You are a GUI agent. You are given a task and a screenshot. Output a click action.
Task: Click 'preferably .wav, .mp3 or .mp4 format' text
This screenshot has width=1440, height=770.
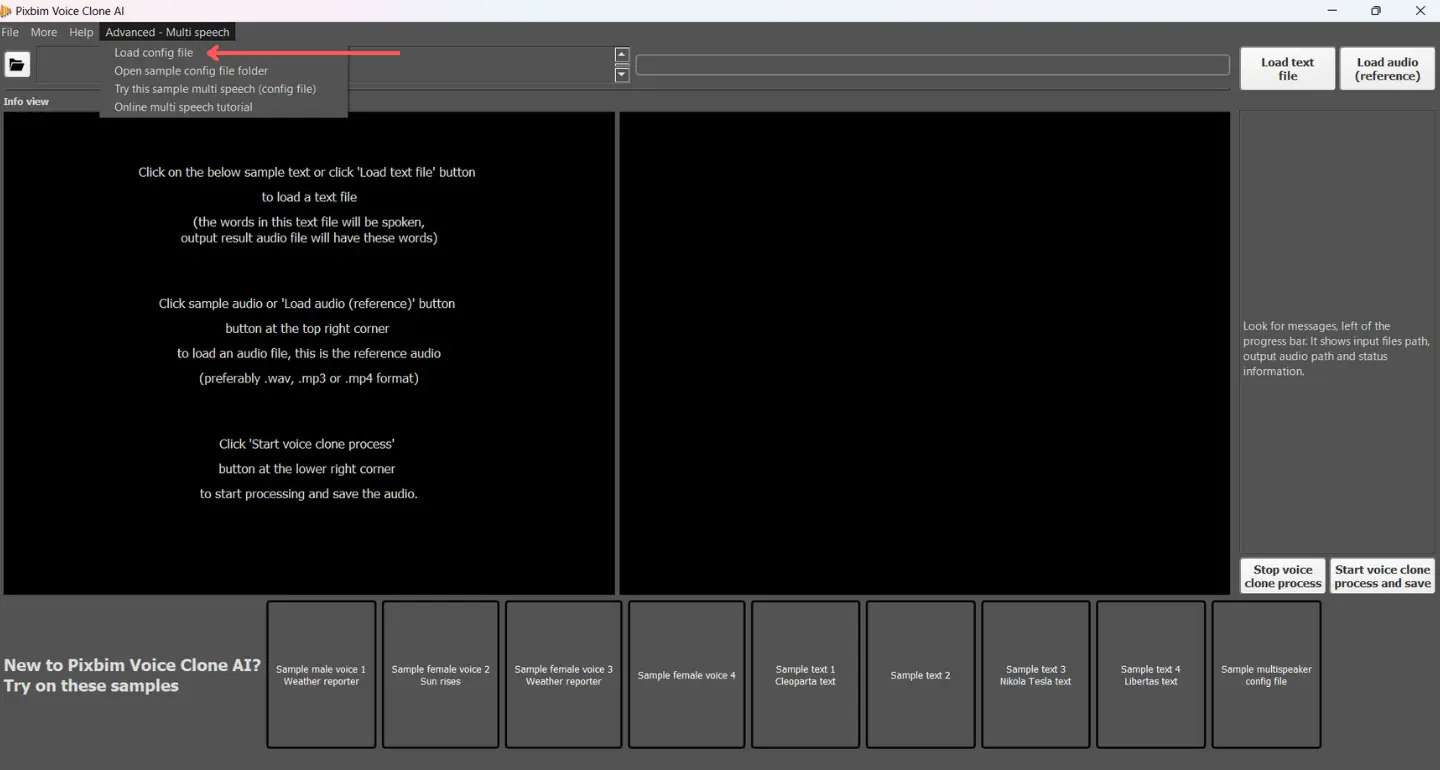click(x=309, y=378)
